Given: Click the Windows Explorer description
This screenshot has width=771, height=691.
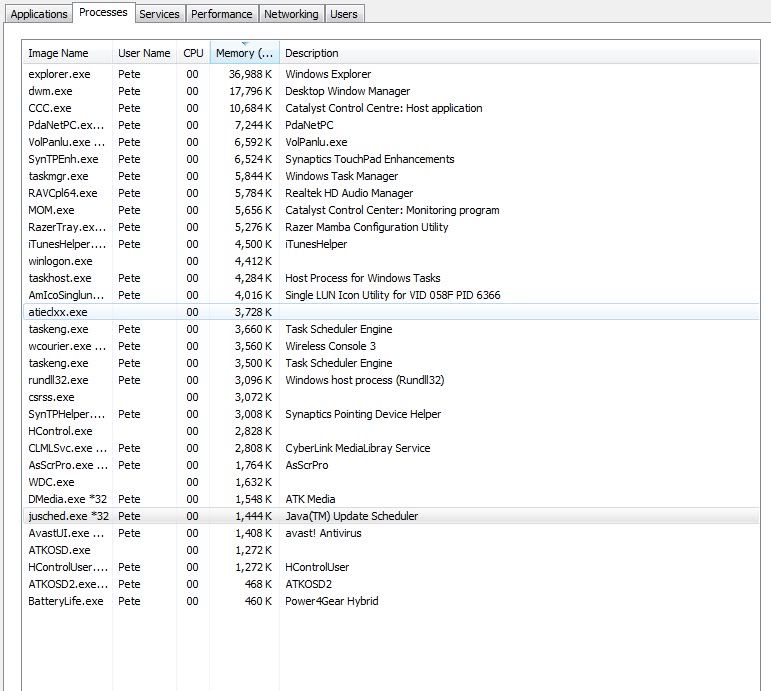Looking at the screenshot, I should pyautogui.click(x=328, y=74).
